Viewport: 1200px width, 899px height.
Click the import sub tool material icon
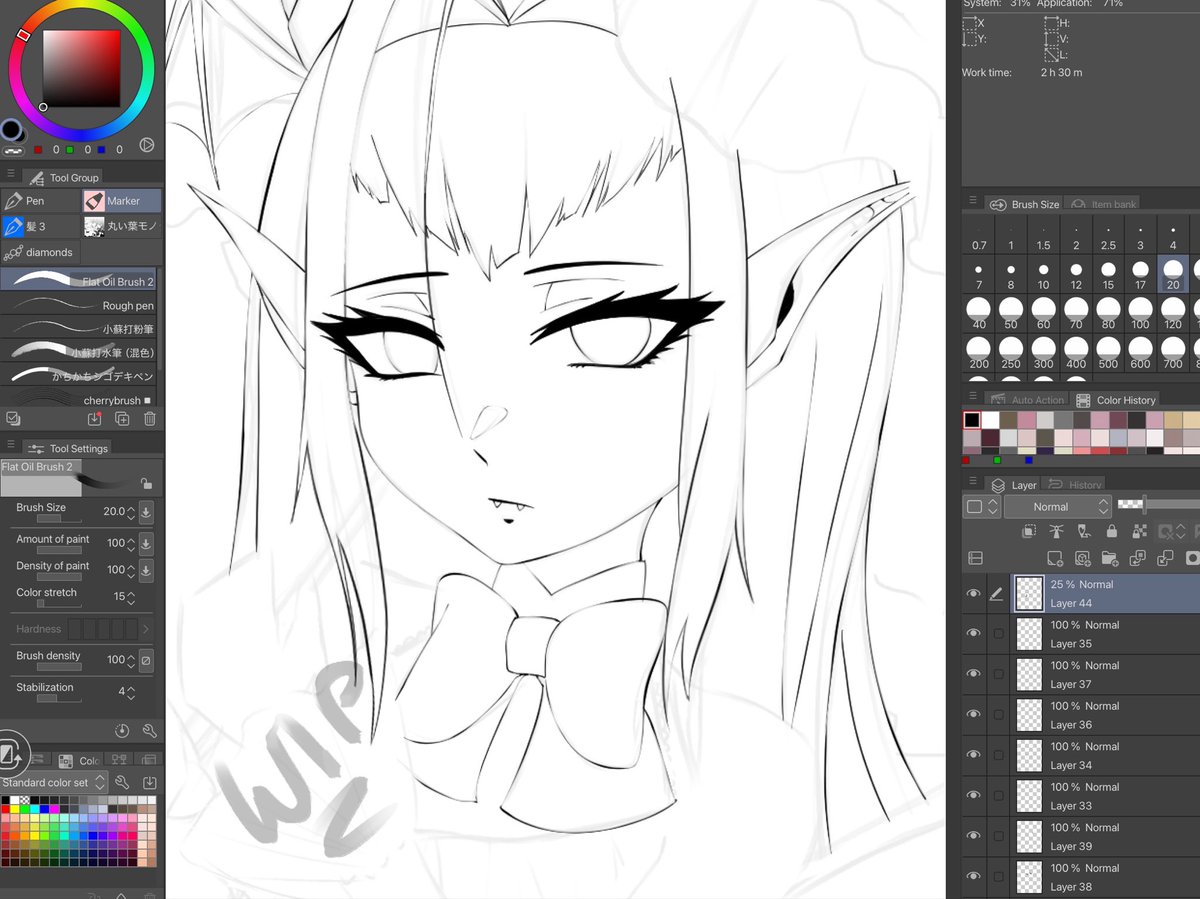[95, 419]
